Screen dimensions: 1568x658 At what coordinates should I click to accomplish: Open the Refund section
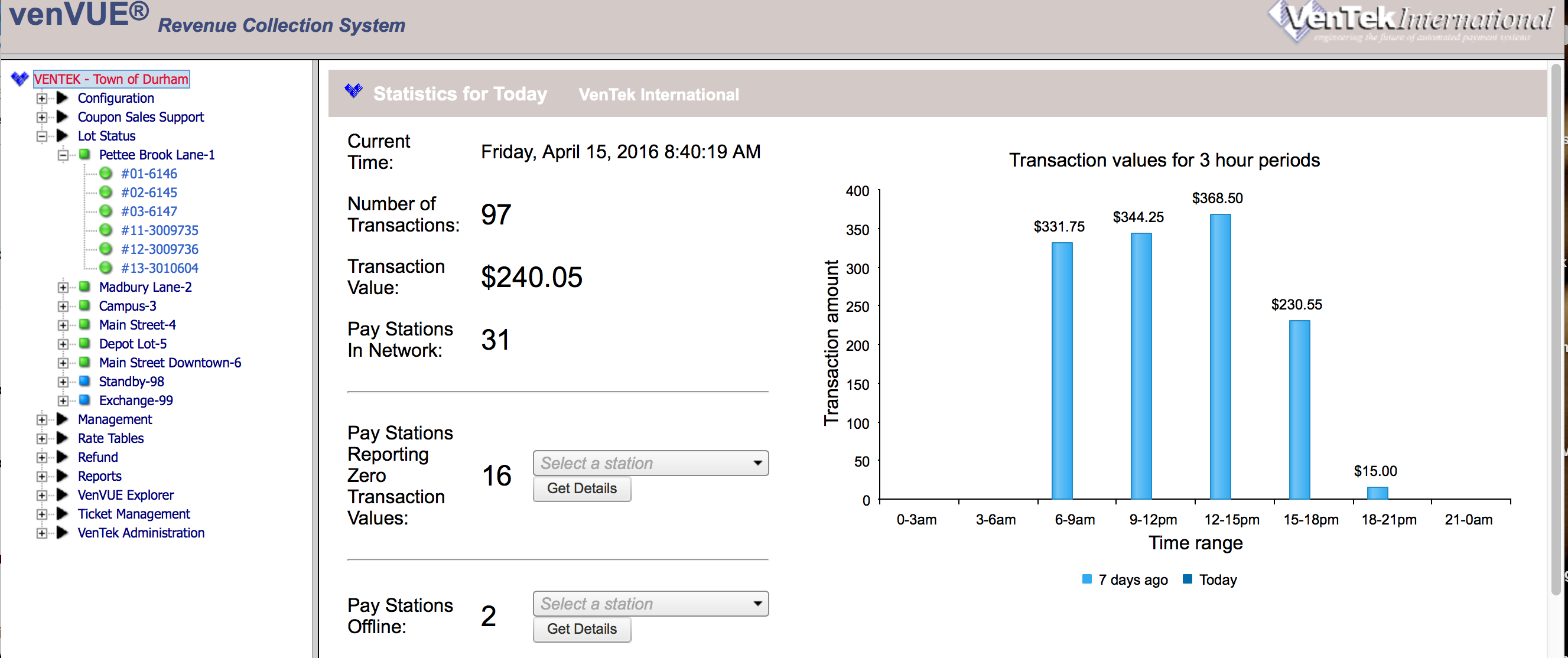click(98, 457)
